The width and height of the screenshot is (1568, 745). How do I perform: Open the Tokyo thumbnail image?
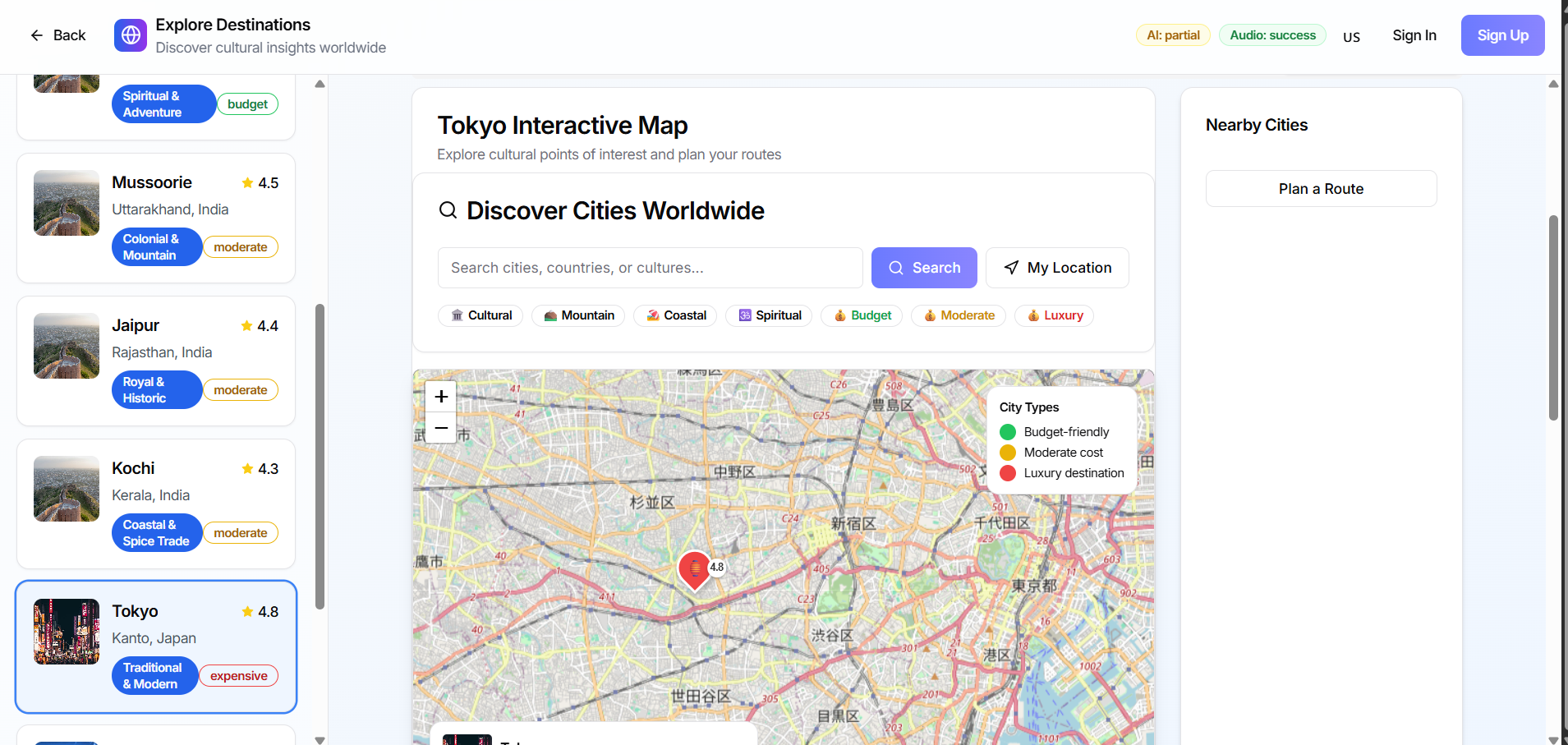click(x=67, y=632)
